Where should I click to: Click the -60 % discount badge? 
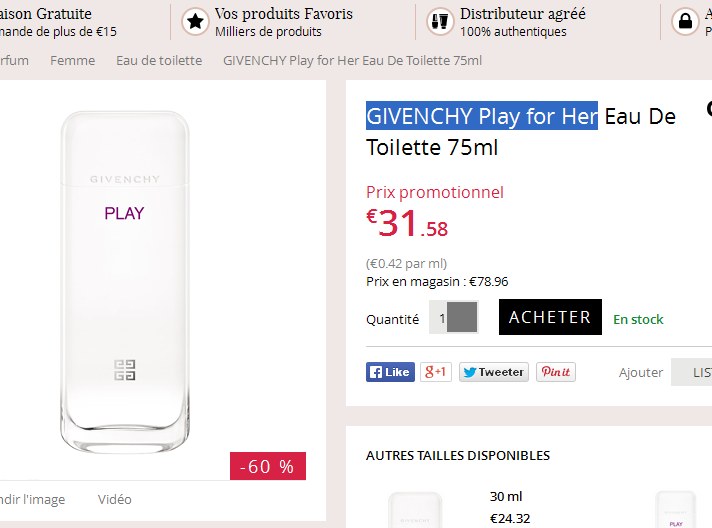268,466
